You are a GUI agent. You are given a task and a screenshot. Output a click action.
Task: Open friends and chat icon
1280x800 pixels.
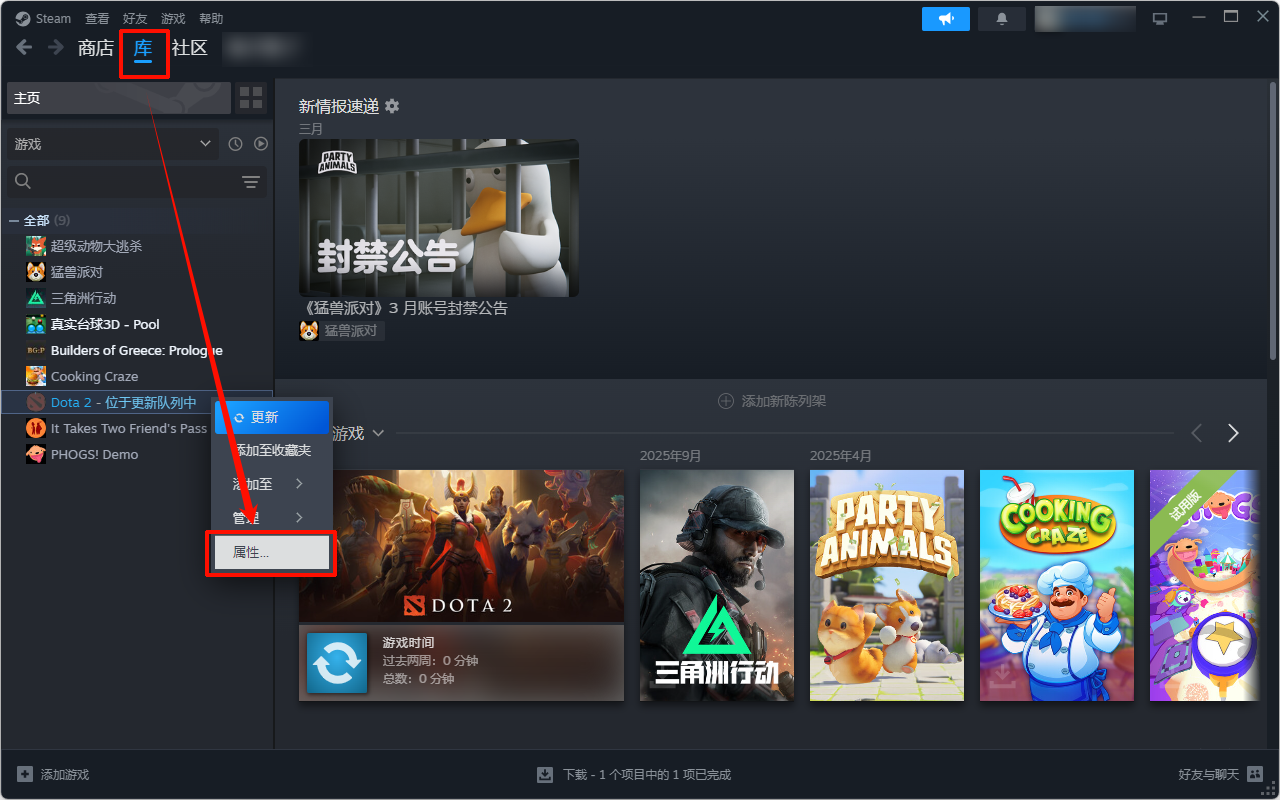click(1255, 774)
